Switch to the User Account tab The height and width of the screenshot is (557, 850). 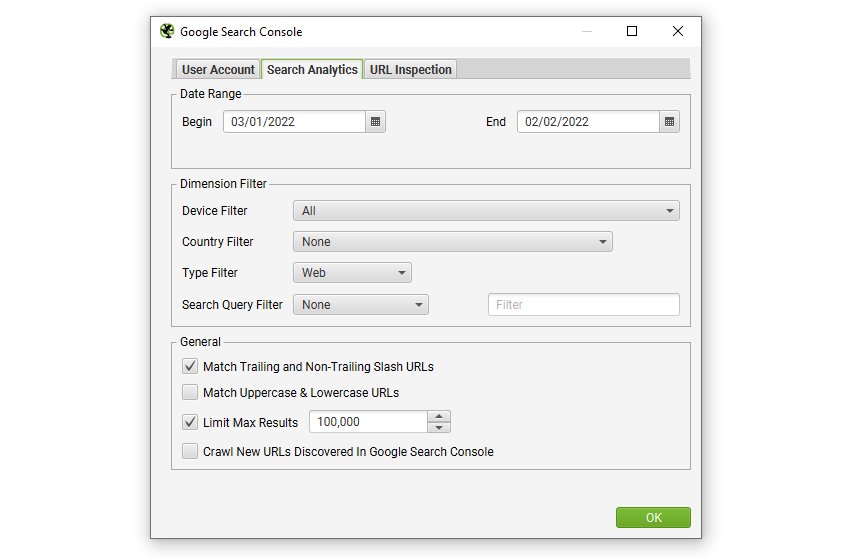pos(218,70)
